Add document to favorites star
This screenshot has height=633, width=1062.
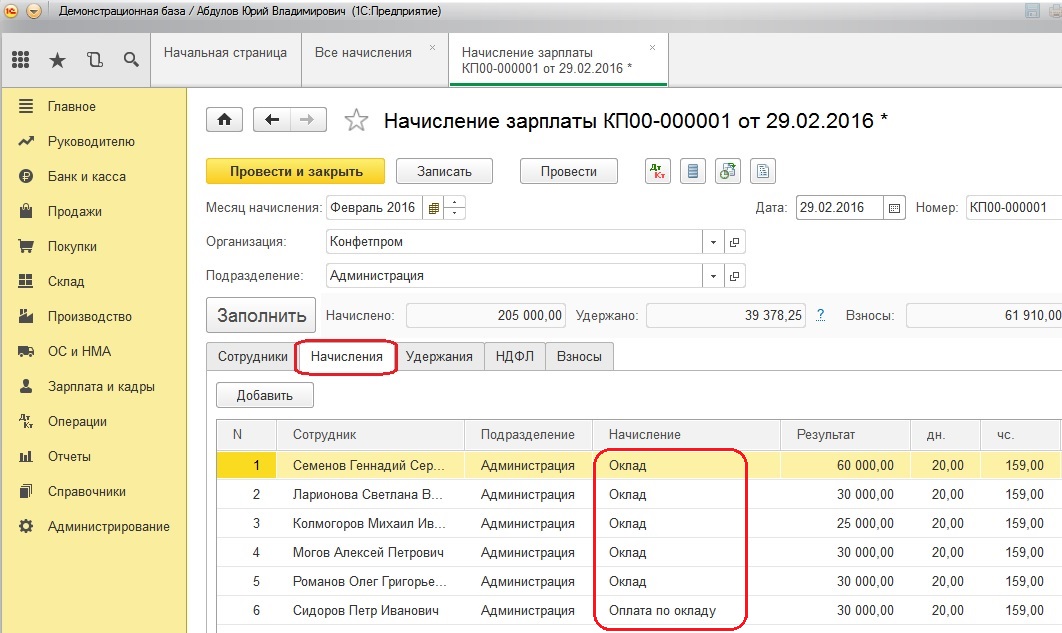click(x=356, y=121)
